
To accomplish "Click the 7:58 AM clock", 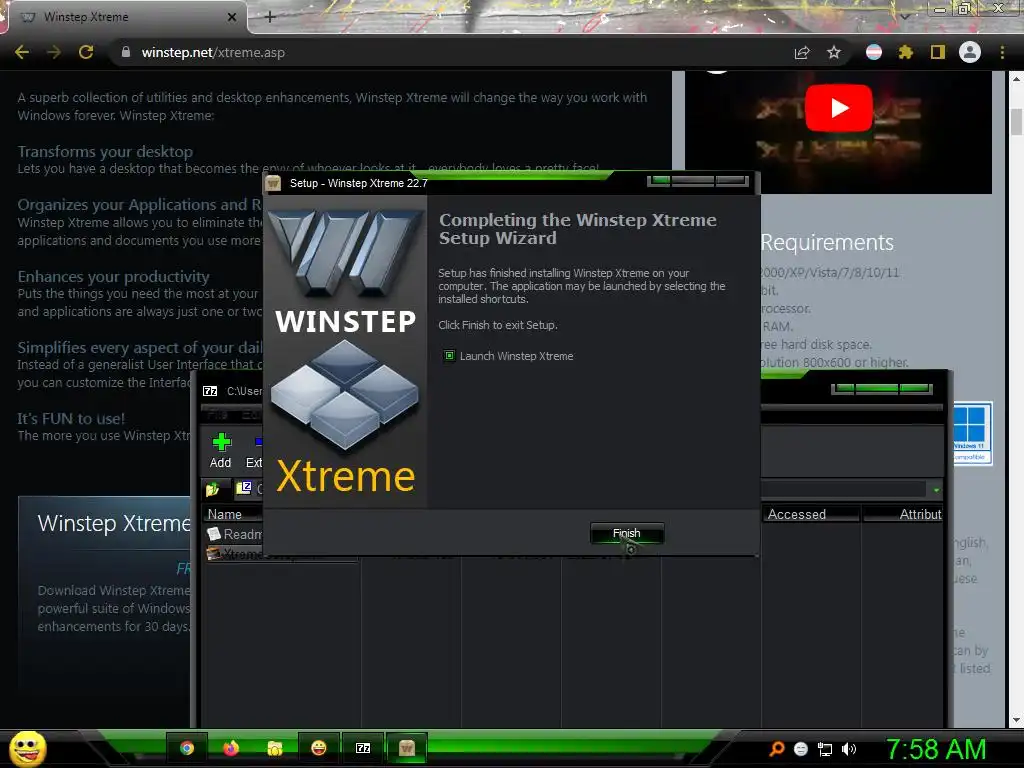I will [x=936, y=749].
